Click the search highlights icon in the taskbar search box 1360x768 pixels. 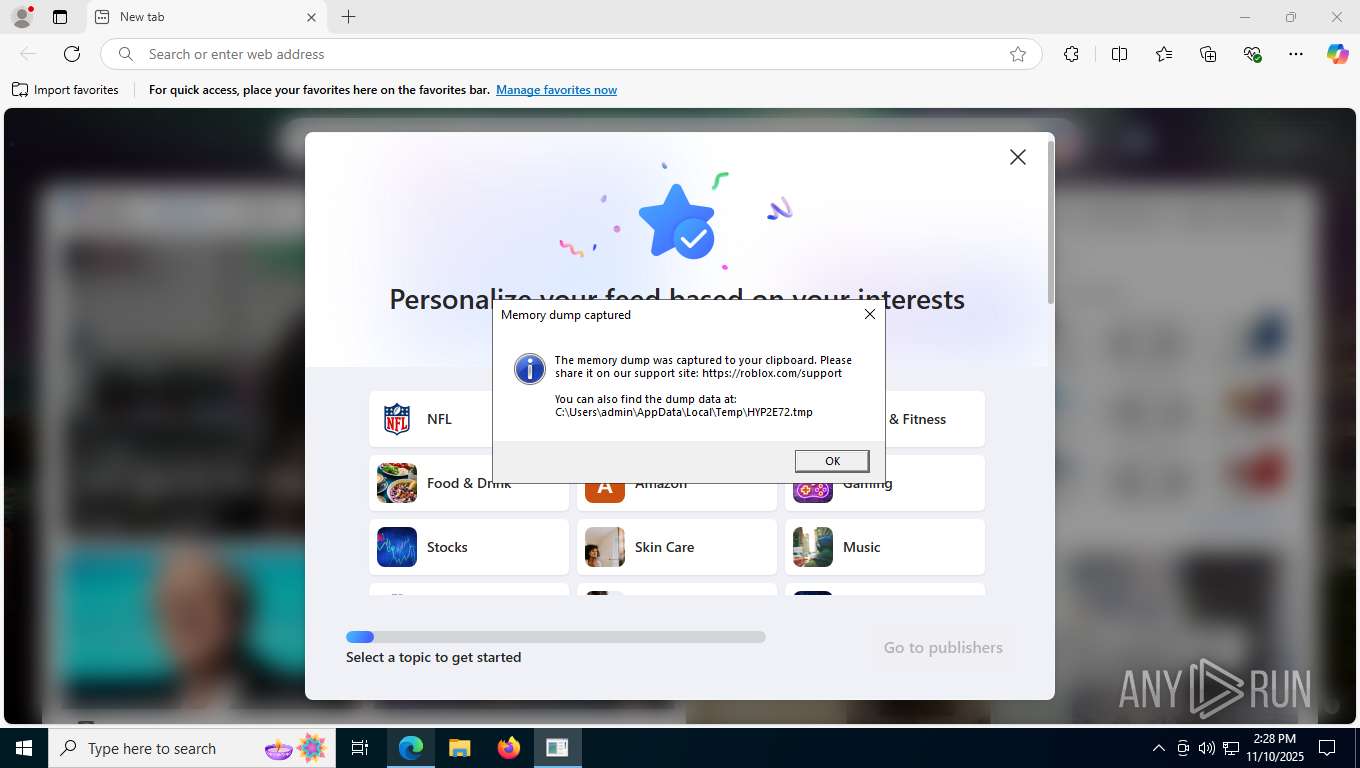coord(296,748)
